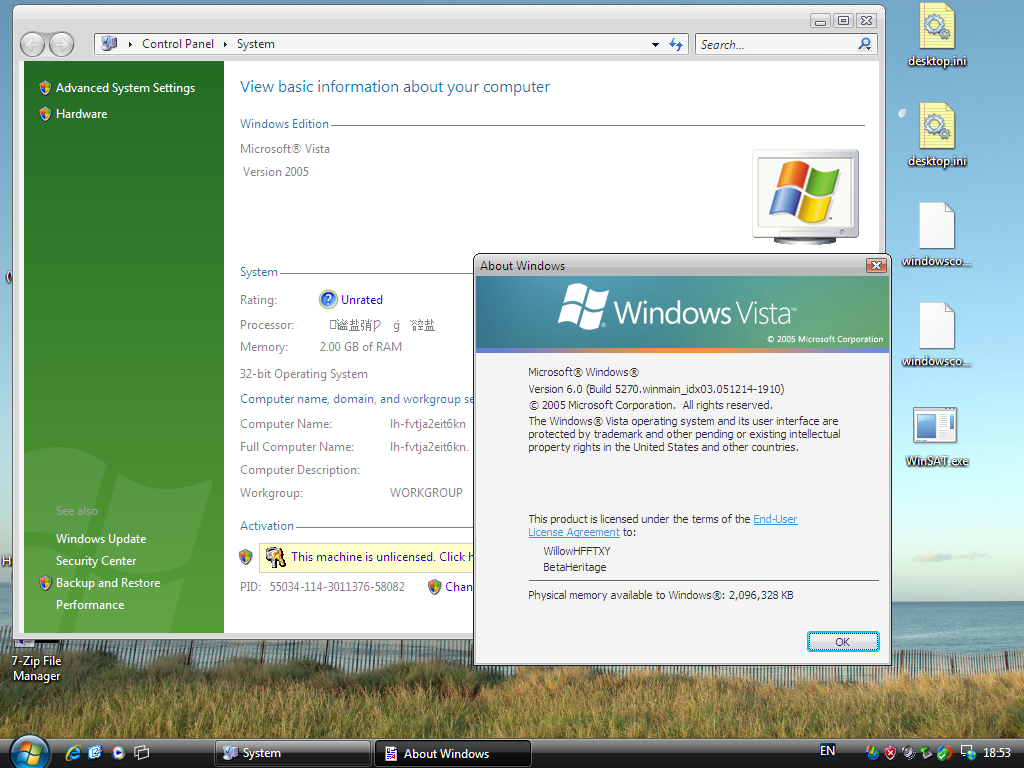This screenshot has height=768, width=1024.
Task: Select the 7-Zip File Manager desktop shortcut
Action: 37,661
